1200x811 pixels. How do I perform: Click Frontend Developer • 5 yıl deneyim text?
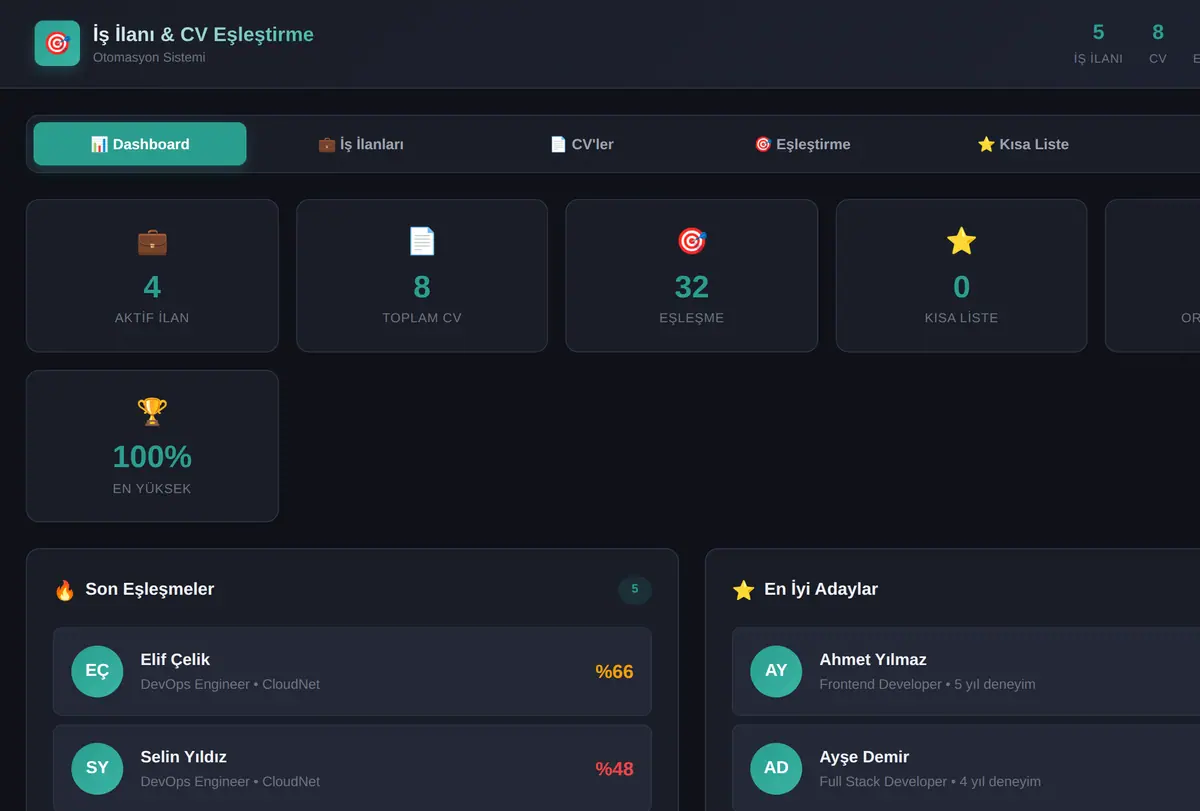pos(927,685)
